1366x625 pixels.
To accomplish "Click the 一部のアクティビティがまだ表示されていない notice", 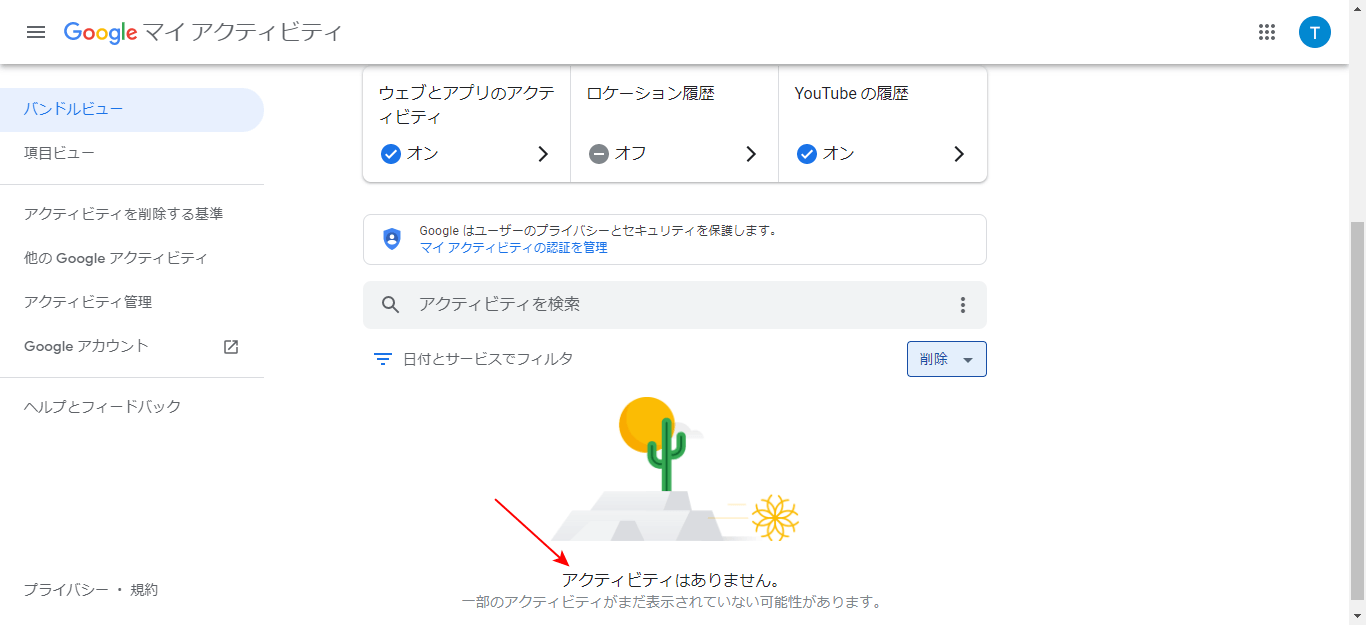I will pos(673,603).
